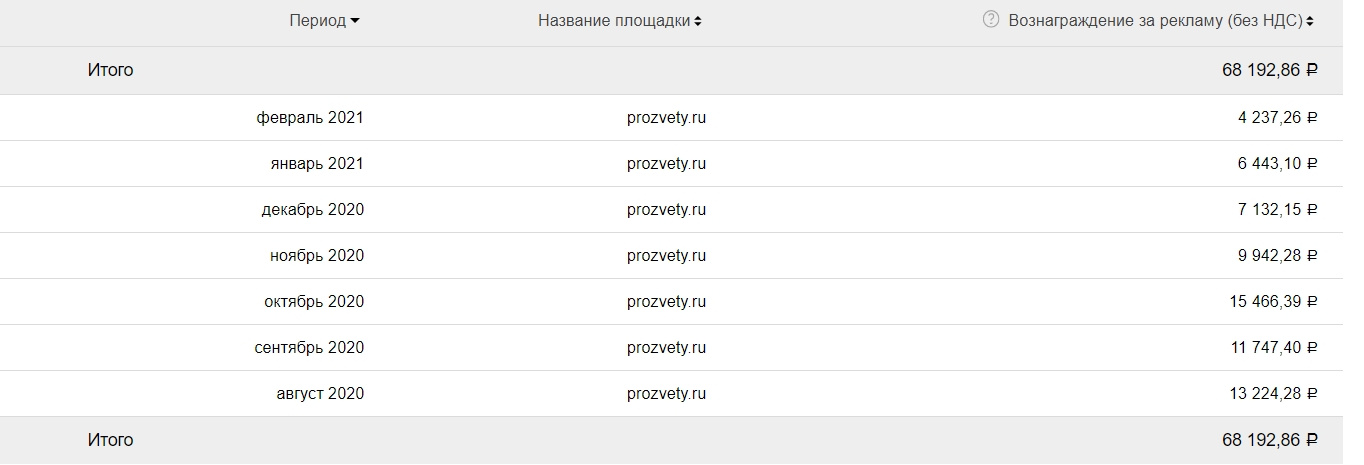1364x465 pixels.
Task: Sort by Период column arrow
Action: click(x=355, y=21)
